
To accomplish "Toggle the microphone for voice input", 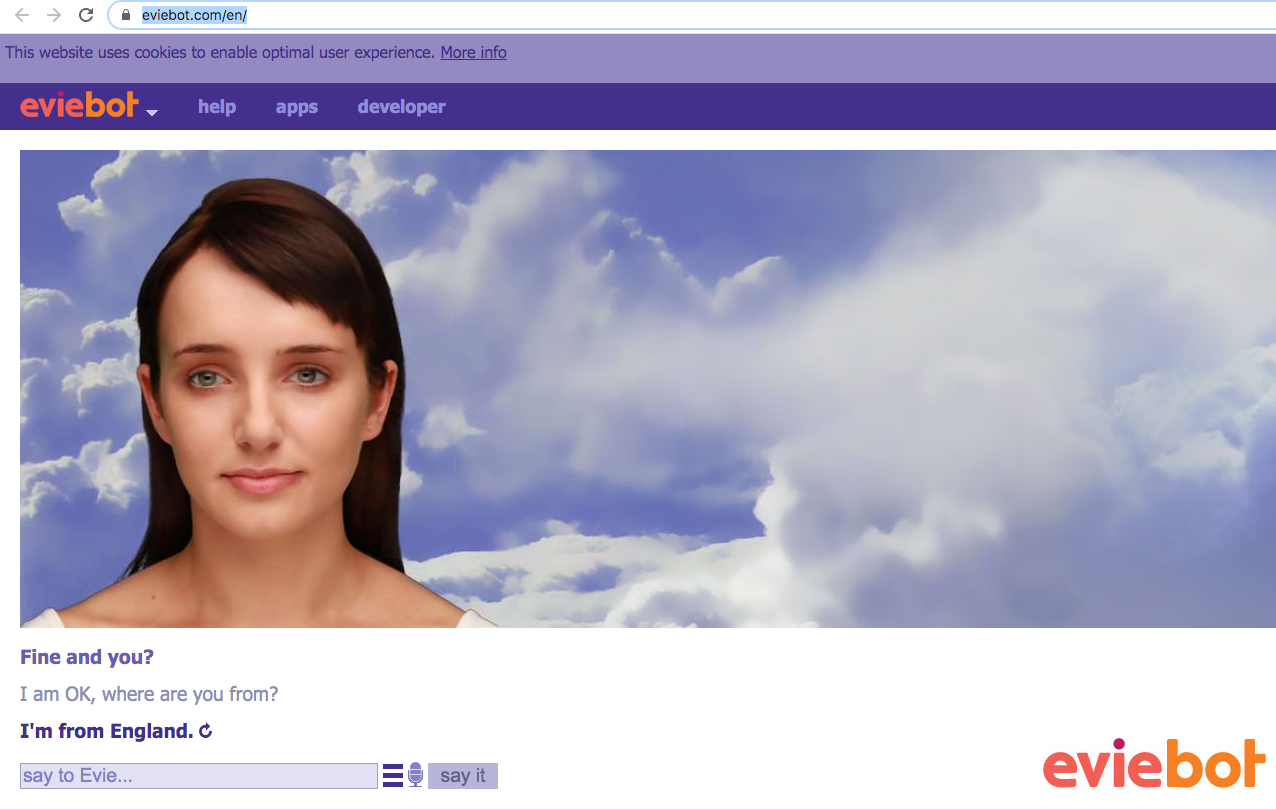I will click(x=416, y=775).
